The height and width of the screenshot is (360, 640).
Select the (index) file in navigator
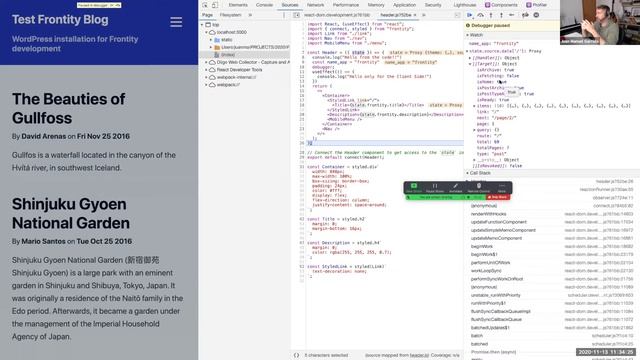click(x=228, y=55)
